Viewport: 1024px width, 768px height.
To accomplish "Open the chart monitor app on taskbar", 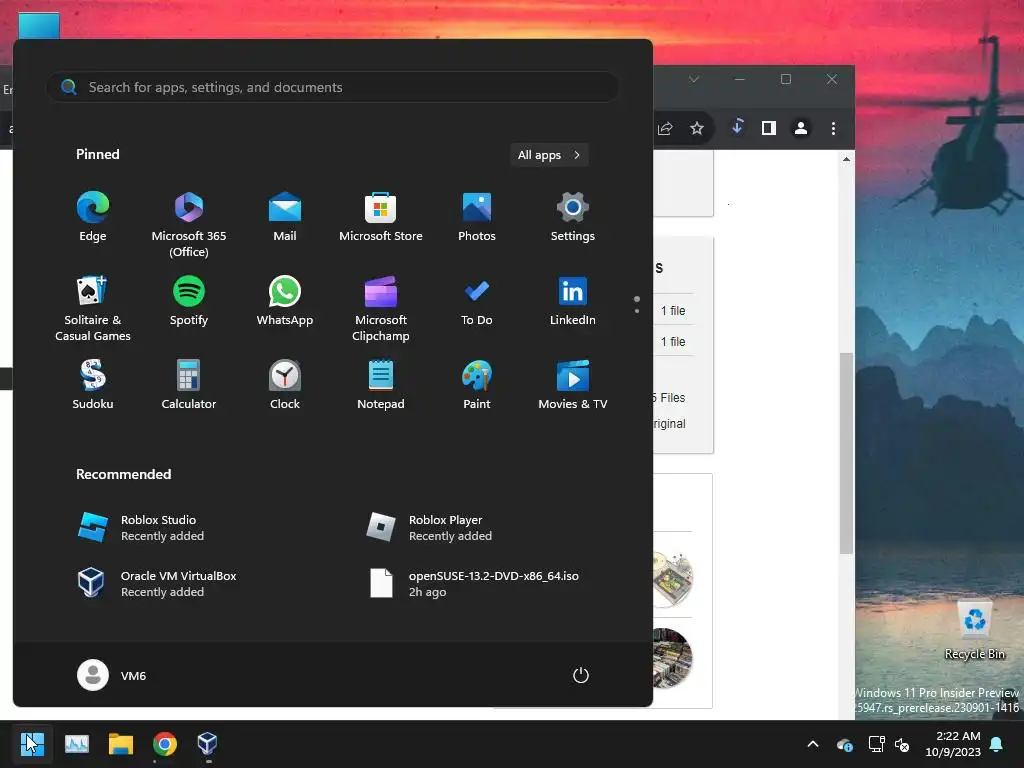I will tap(77, 743).
